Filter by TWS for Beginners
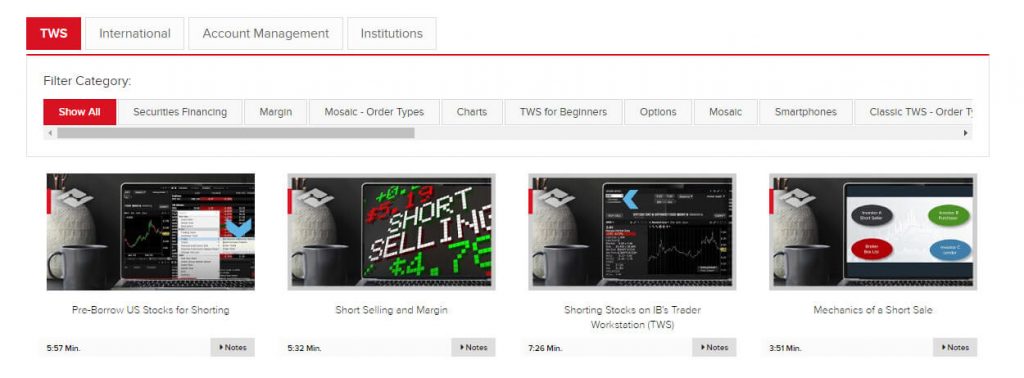Image resolution: width=1024 pixels, height=378 pixels. [x=564, y=112]
